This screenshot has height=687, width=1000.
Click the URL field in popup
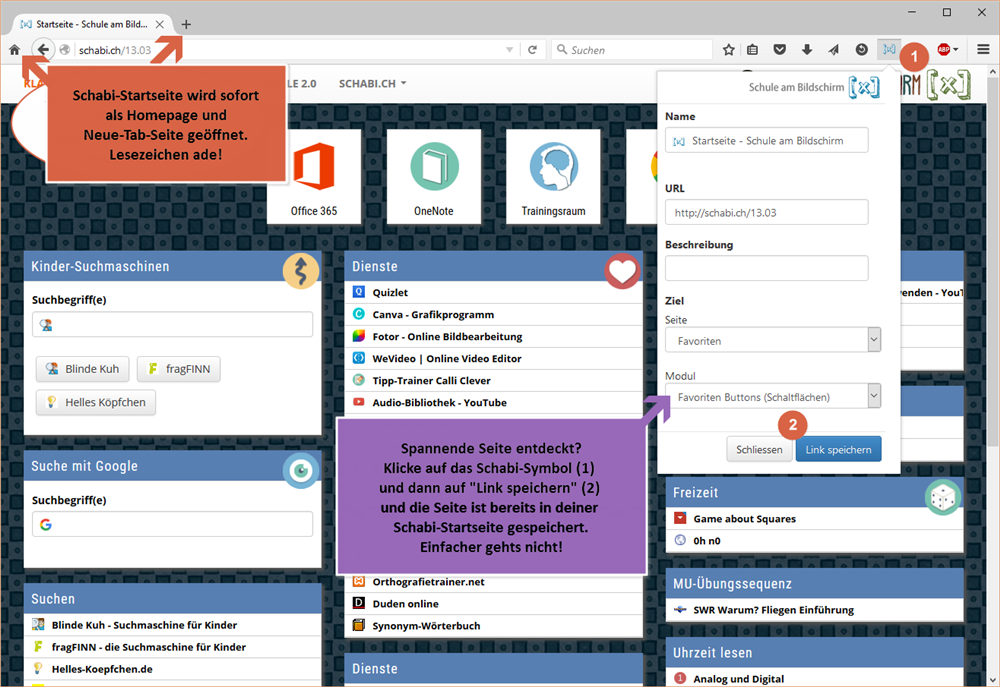coord(766,212)
